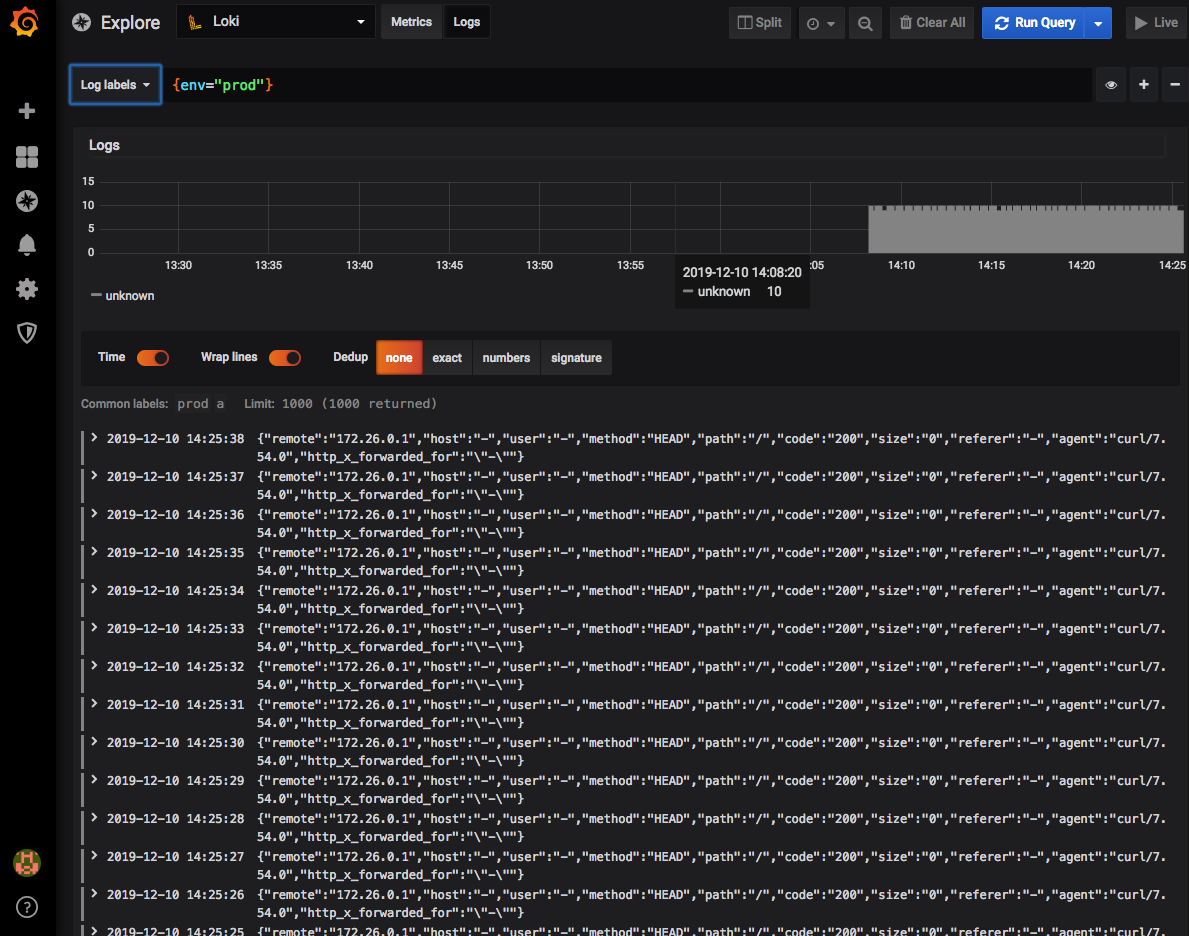This screenshot has height=936, width=1189.
Task: Expand log row at 14:25:37
Action: pyautogui.click(x=94, y=476)
